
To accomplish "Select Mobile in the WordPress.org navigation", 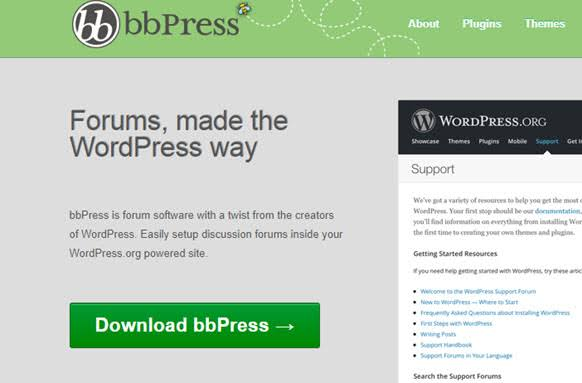I will pos(517,141).
